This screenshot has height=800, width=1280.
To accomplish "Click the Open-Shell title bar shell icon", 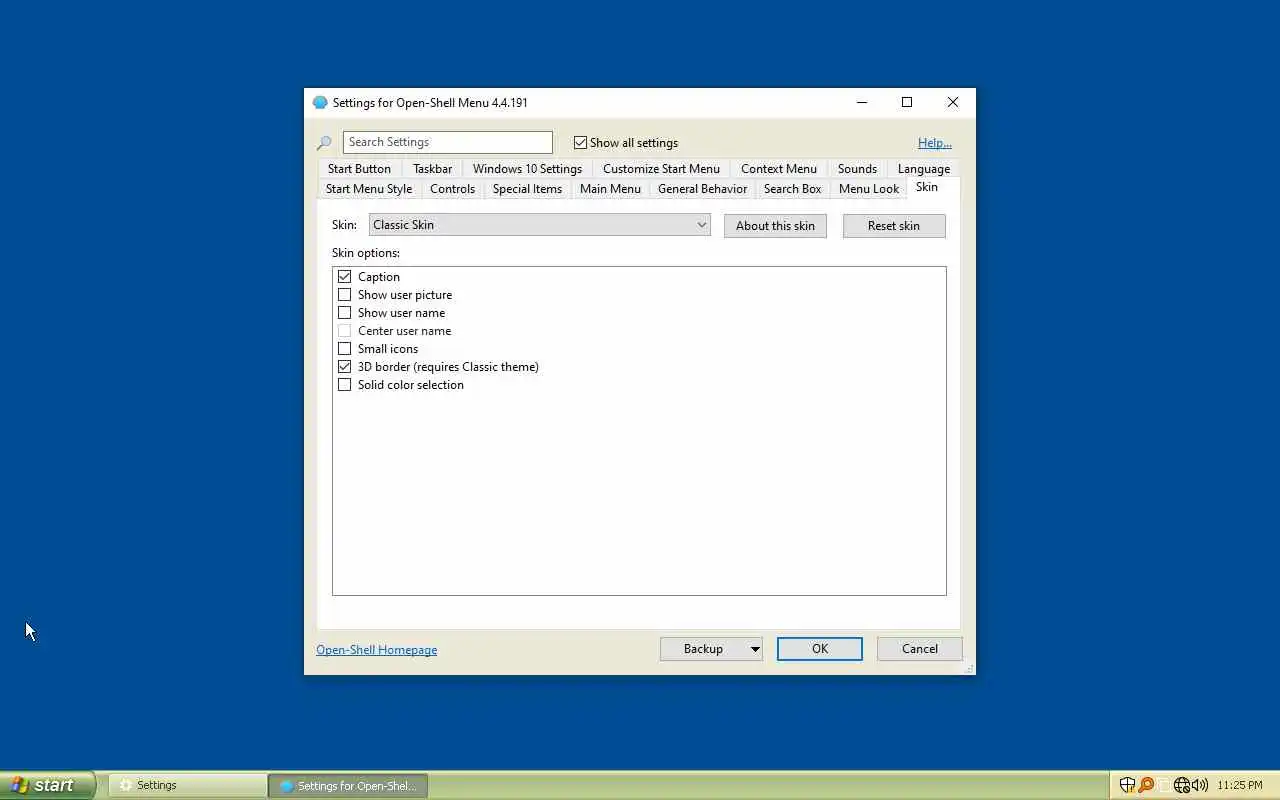I will click(320, 102).
